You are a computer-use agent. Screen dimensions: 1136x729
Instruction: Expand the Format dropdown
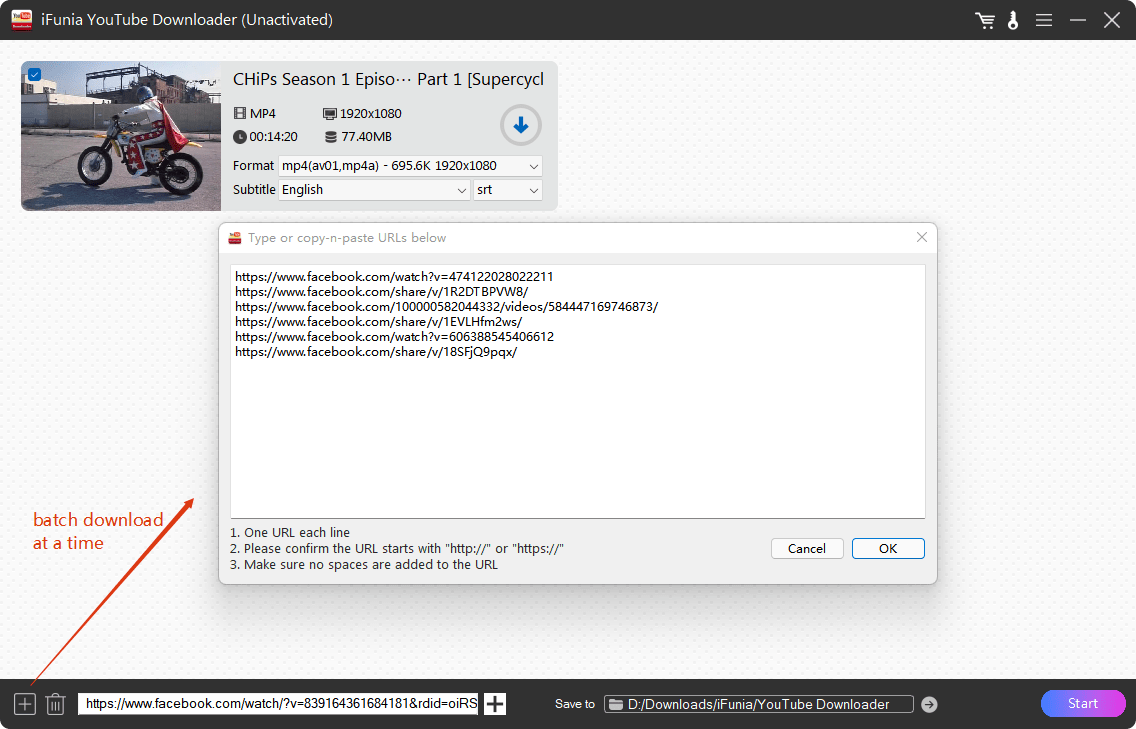[410, 165]
